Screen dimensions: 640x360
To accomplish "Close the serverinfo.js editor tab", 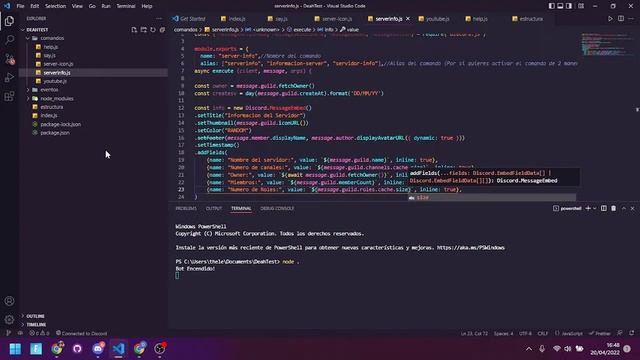I will click(x=408, y=19).
